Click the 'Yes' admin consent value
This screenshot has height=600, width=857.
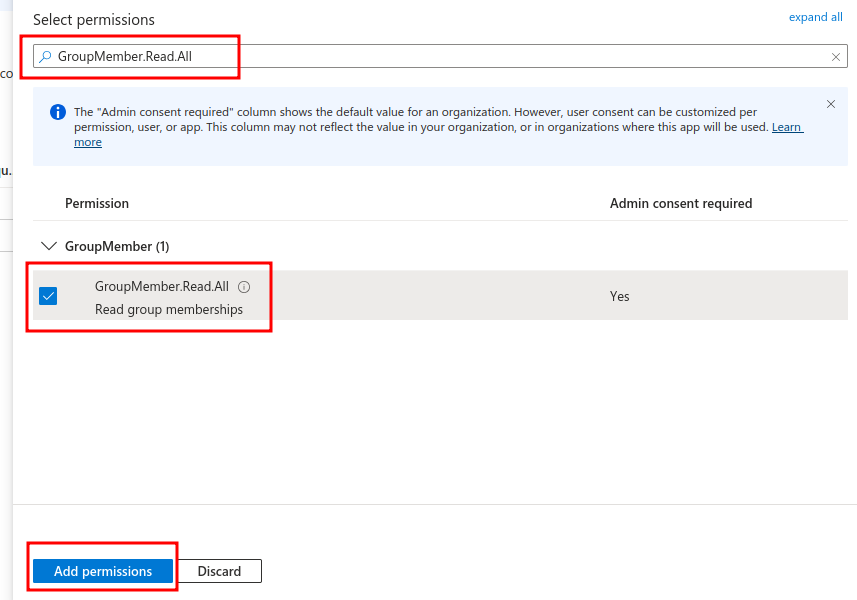620,296
